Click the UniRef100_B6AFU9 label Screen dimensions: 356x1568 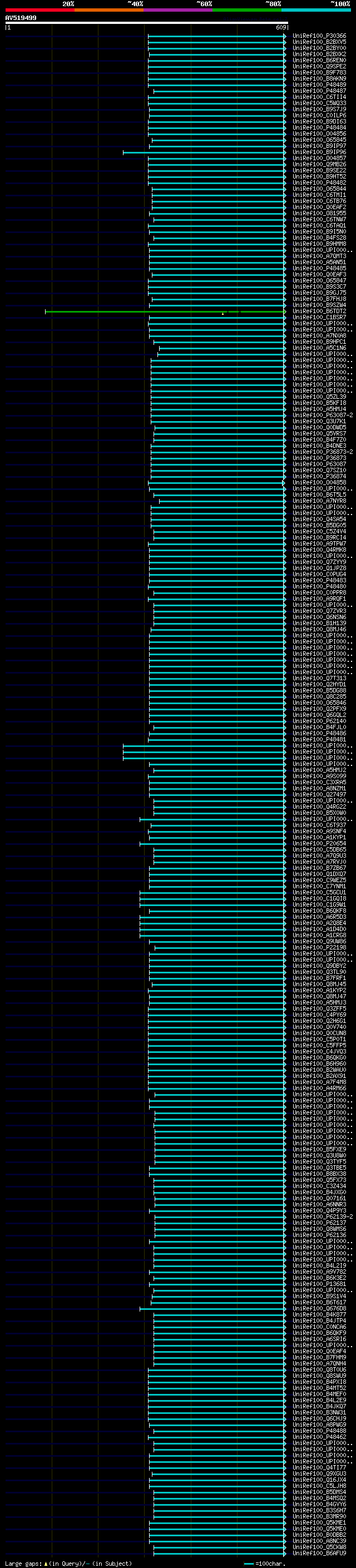pyautogui.click(x=319, y=1554)
